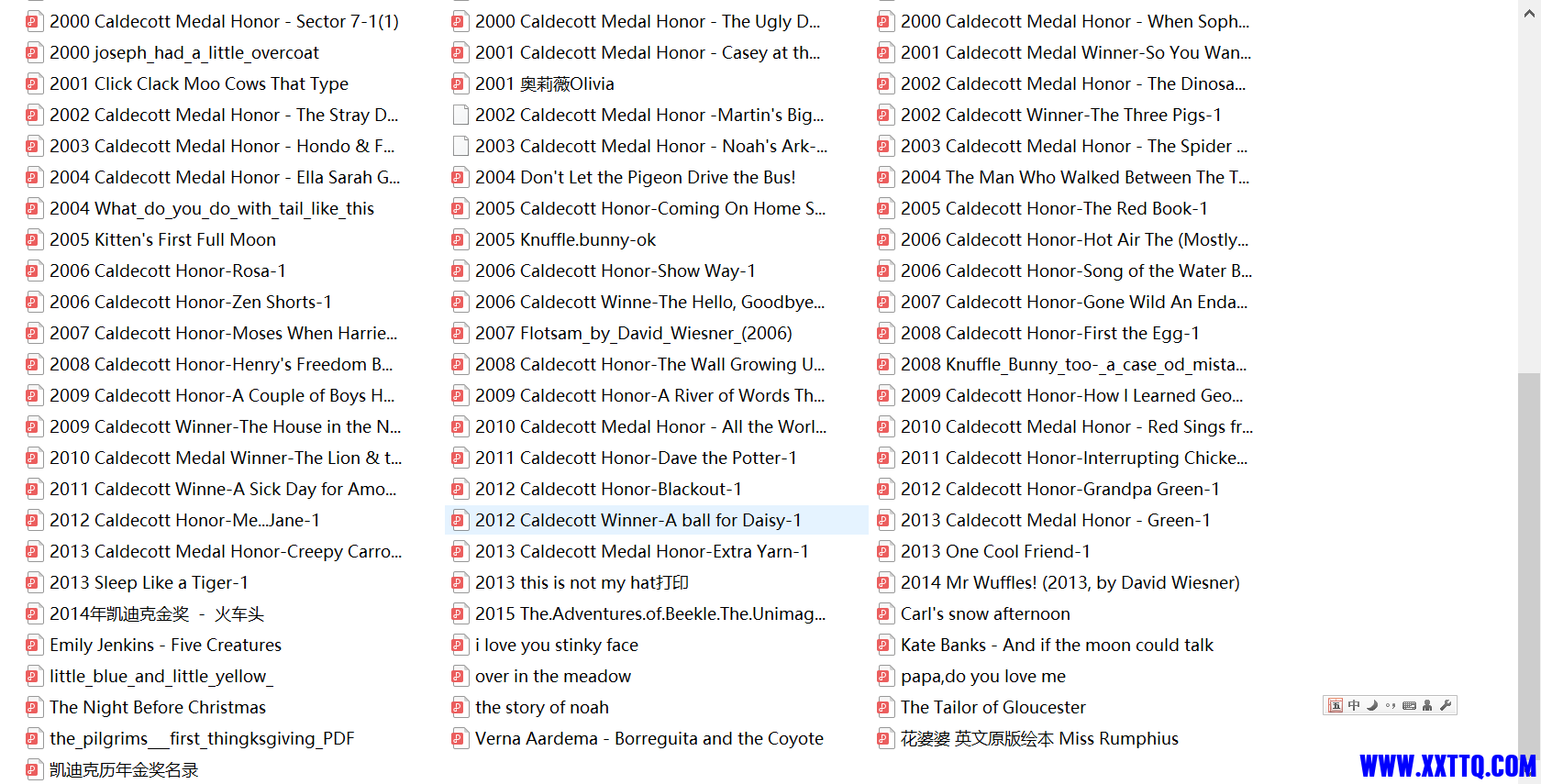Viewport: 1541px width, 784px height.
Task: Select file '2002 Caldecott Winner-The Three Pigs-1'
Action: pyautogui.click(x=1061, y=115)
